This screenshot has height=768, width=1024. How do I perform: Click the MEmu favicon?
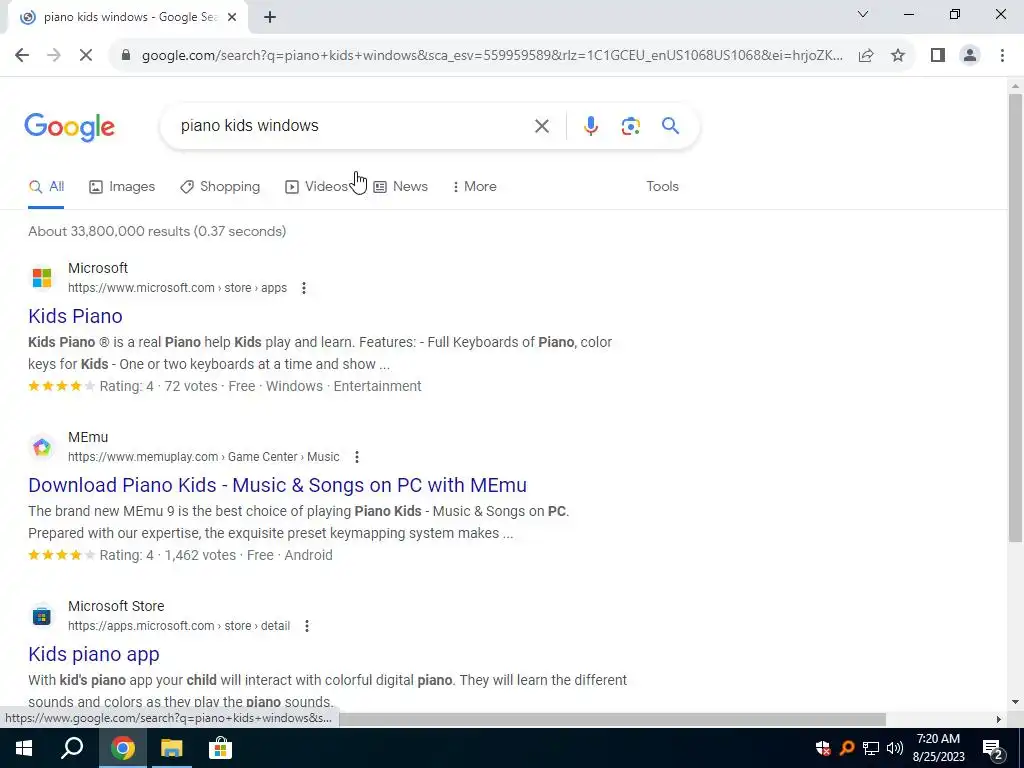point(42,447)
